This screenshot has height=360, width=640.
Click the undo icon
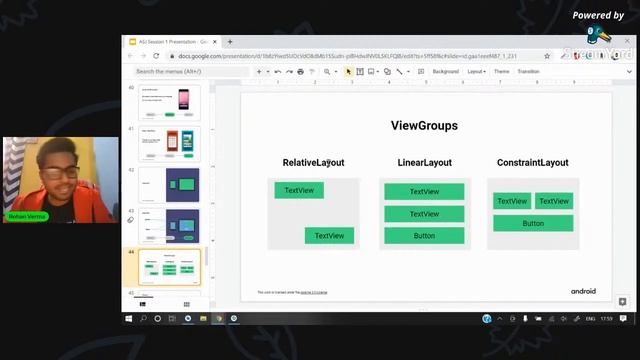tap(278, 71)
